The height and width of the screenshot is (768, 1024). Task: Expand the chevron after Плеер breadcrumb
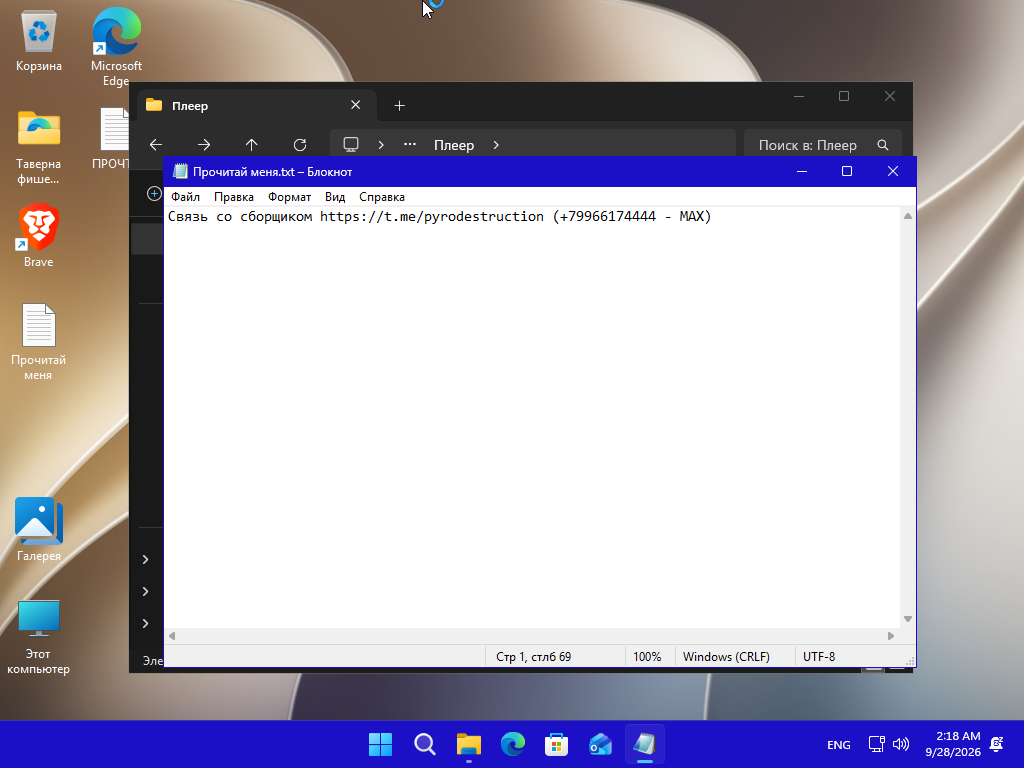point(496,145)
